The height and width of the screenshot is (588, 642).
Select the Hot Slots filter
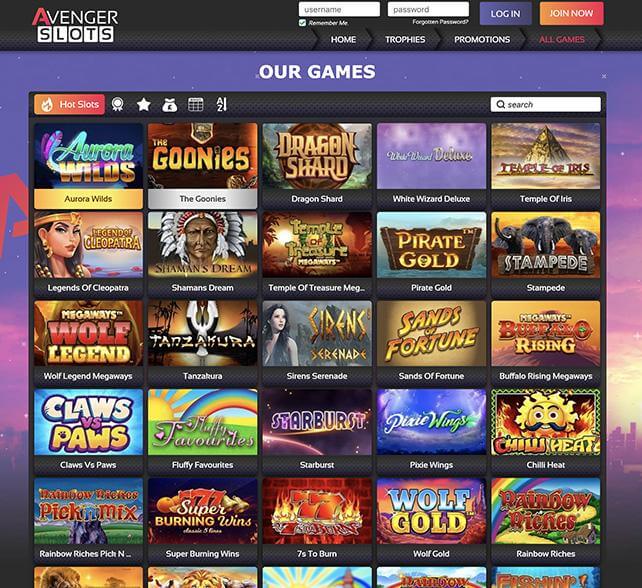coord(69,104)
